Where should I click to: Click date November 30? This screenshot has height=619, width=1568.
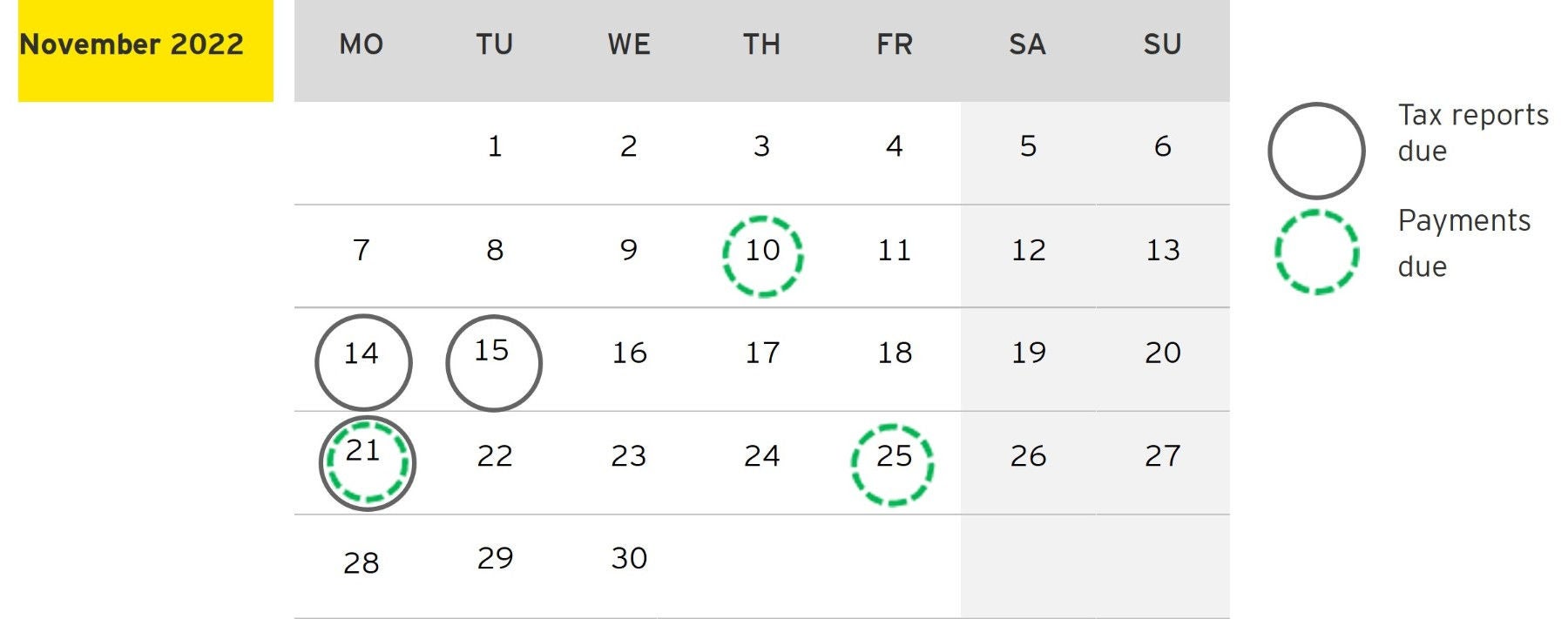click(x=629, y=558)
